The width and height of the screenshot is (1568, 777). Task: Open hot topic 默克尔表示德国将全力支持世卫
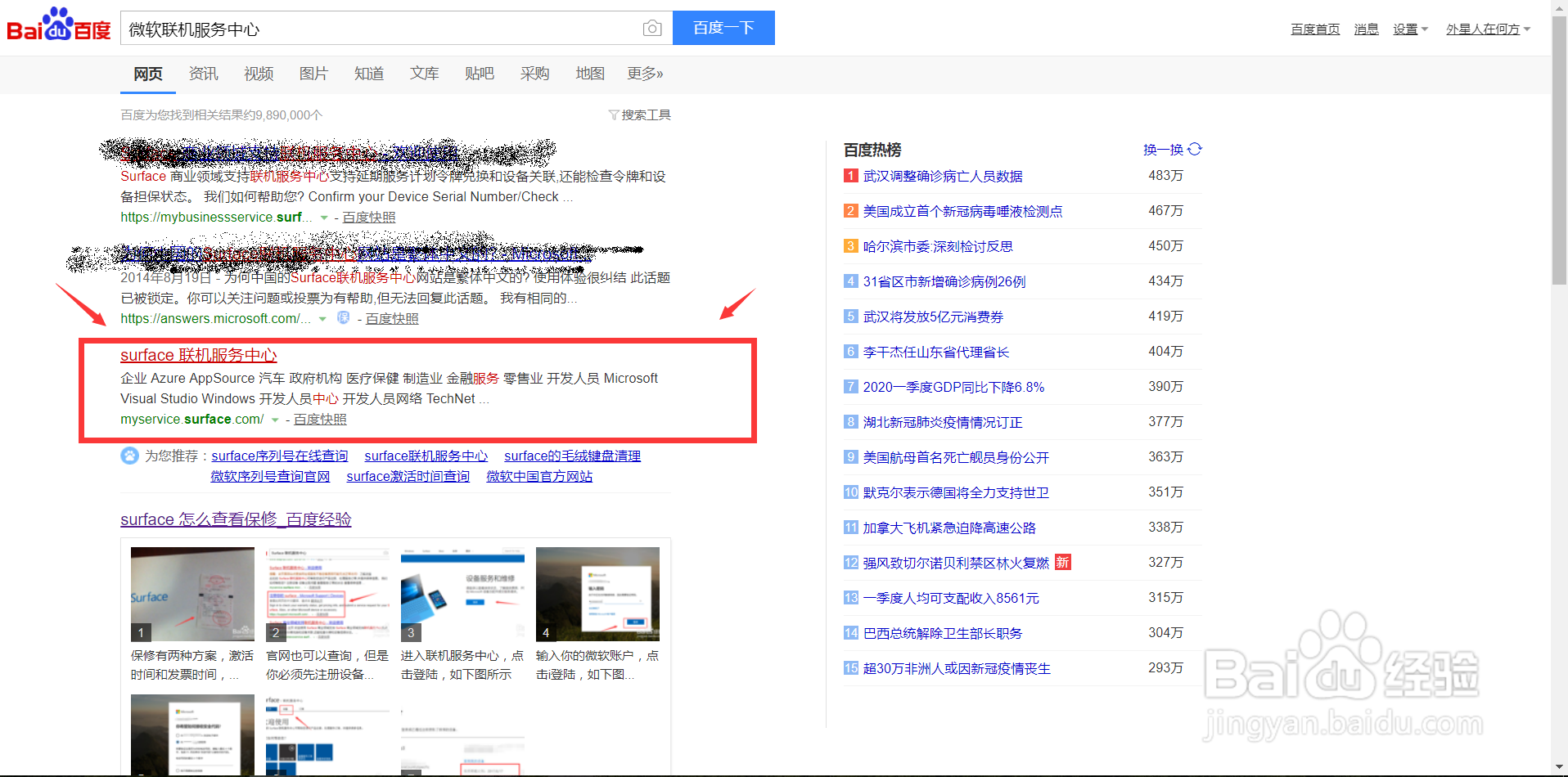point(956,492)
